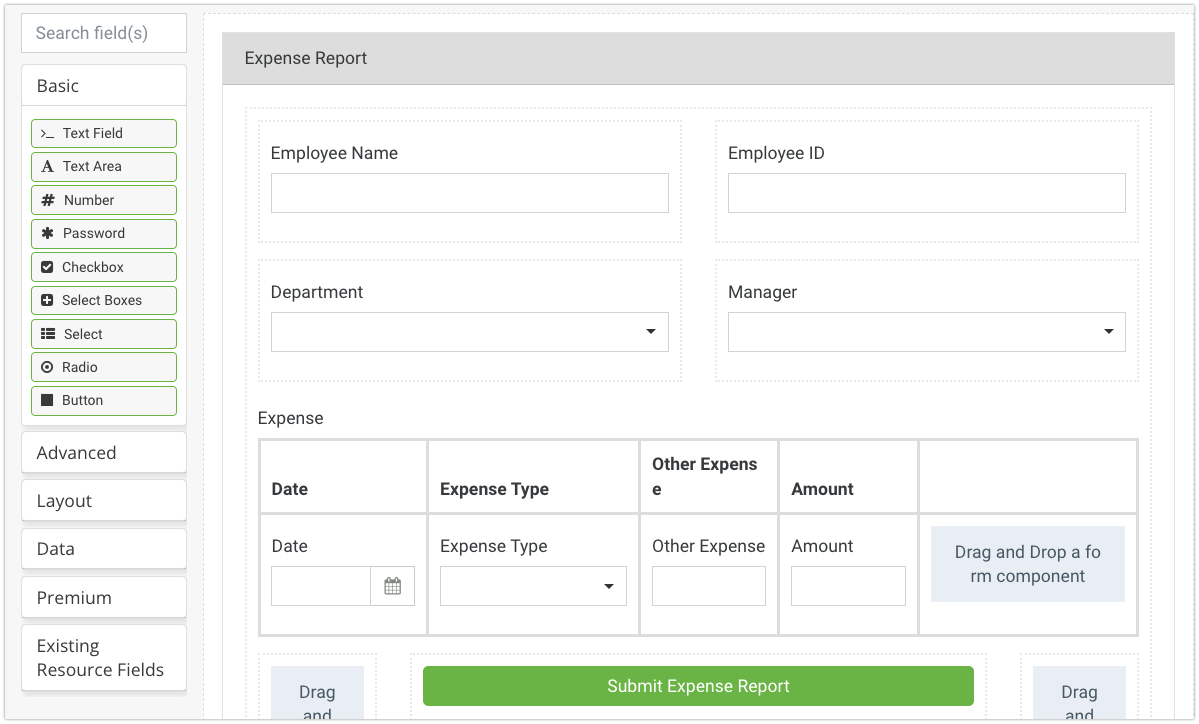Click the Text Field component icon

pos(47,133)
